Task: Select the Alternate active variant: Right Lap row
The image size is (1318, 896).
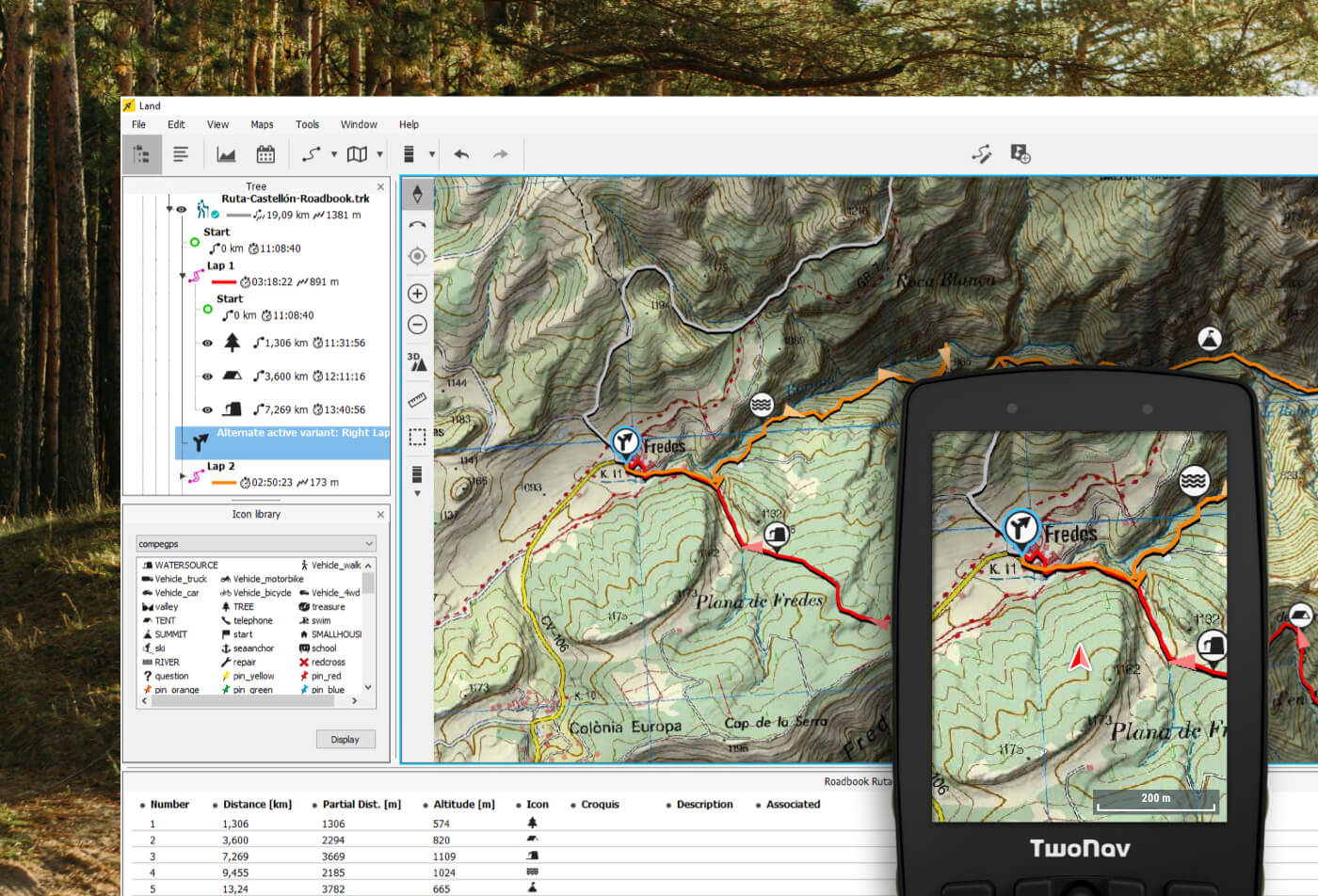Action: coord(282,442)
